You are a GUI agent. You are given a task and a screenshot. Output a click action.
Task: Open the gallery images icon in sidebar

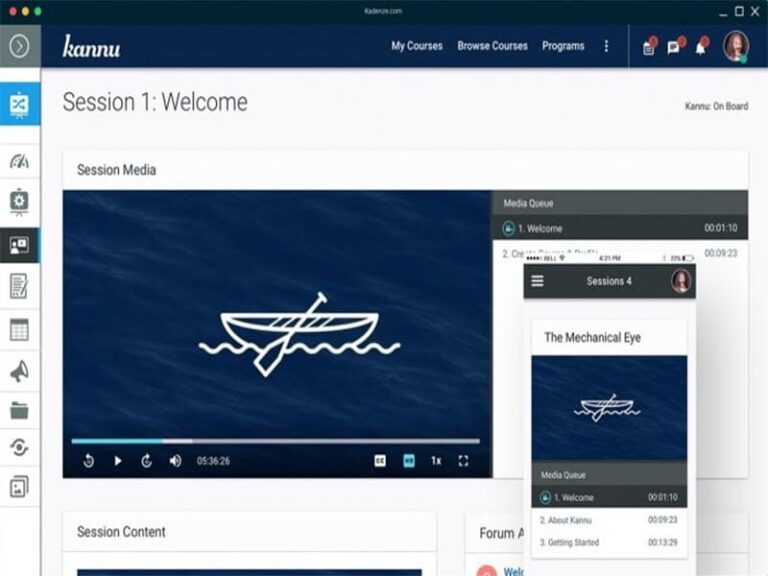19,486
